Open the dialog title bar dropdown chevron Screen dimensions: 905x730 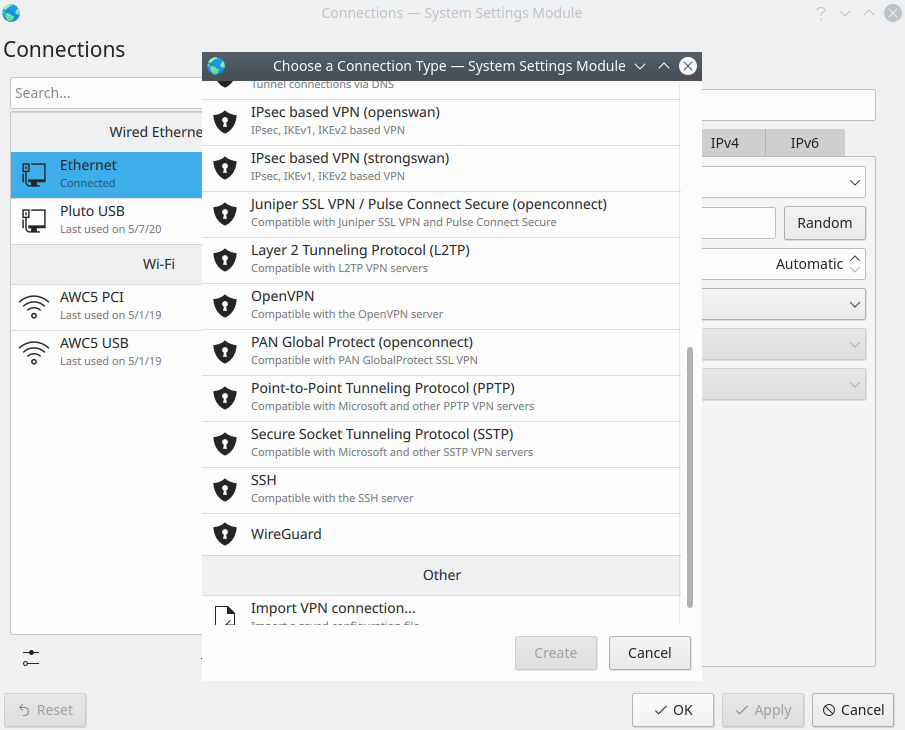coord(640,66)
